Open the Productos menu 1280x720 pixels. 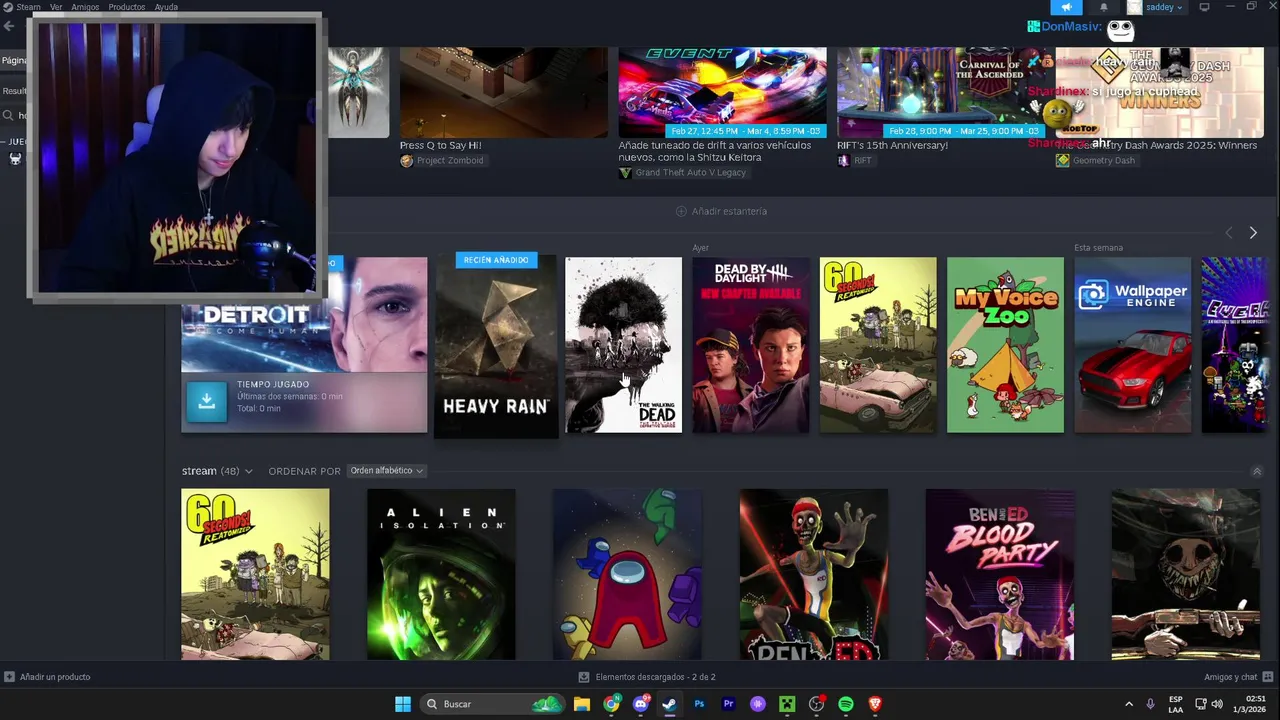click(127, 7)
